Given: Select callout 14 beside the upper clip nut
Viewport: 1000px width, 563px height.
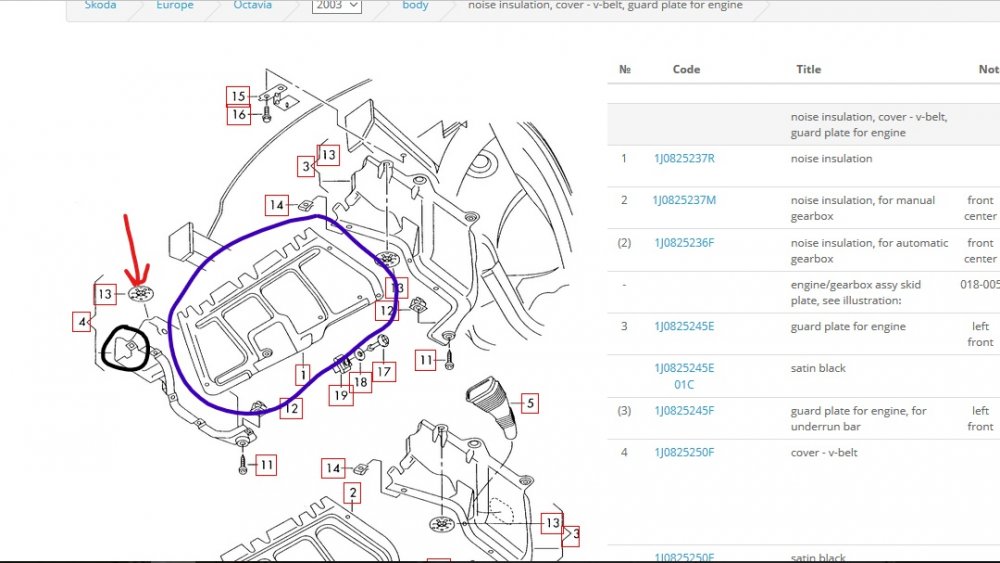Looking at the screenshot, I should [x=276, y=205].
